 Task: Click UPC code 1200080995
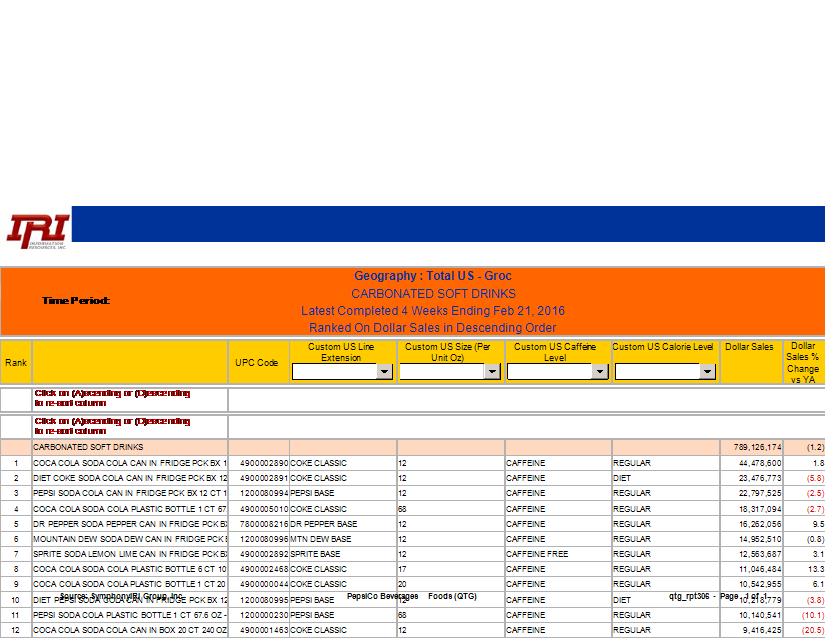tap(264, 600)
